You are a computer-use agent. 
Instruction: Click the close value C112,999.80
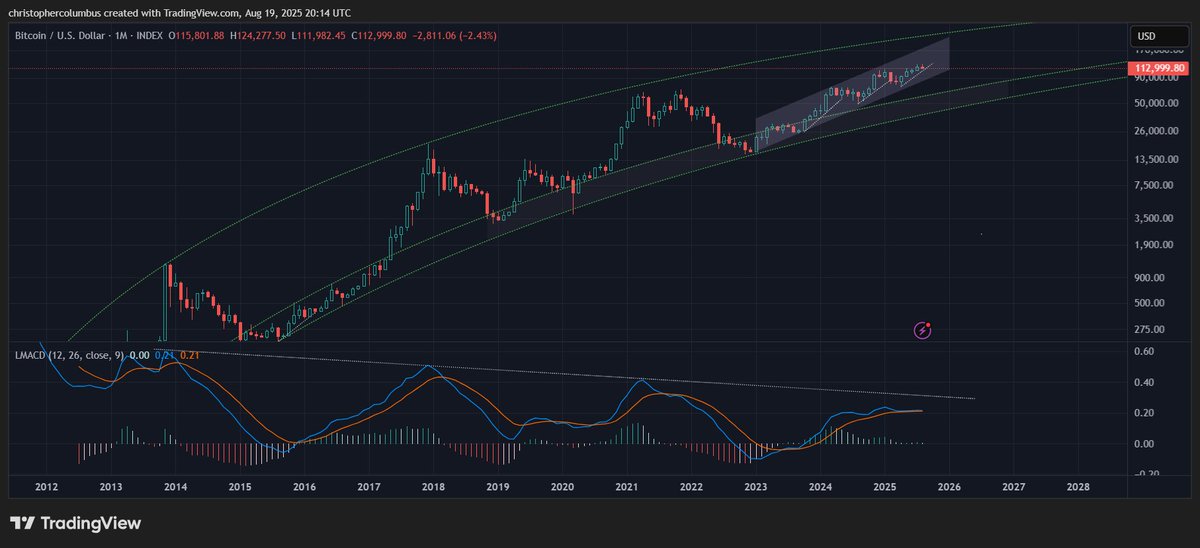[379, 36]
